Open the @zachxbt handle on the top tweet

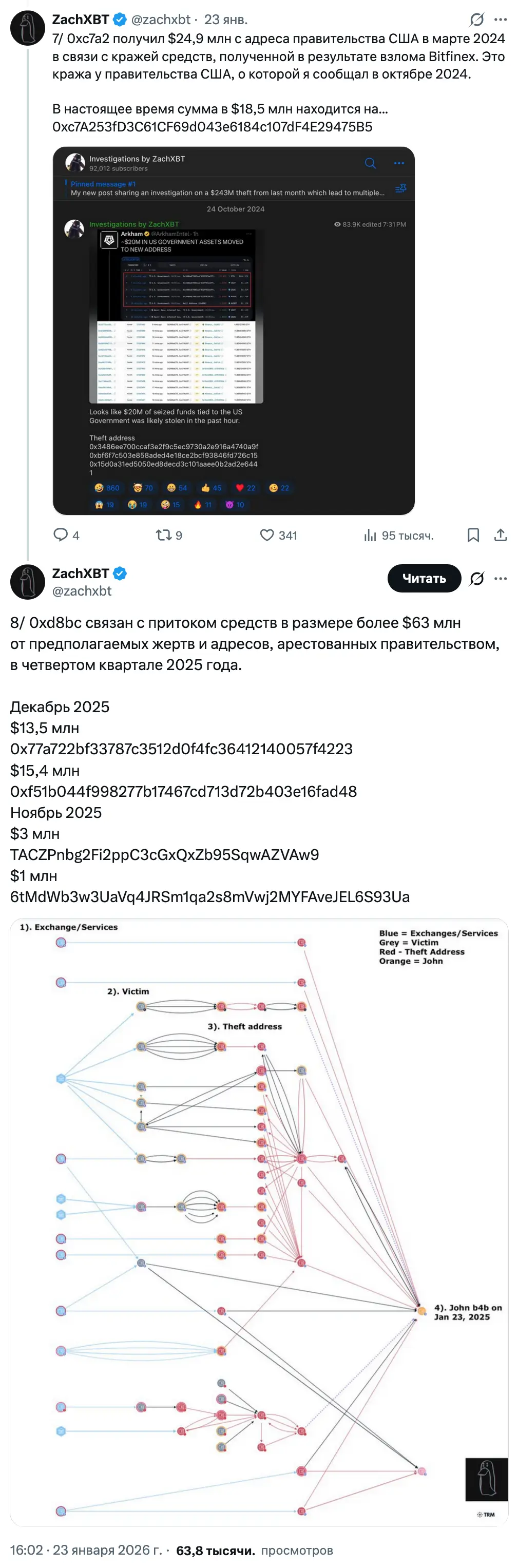click(161, 20)
